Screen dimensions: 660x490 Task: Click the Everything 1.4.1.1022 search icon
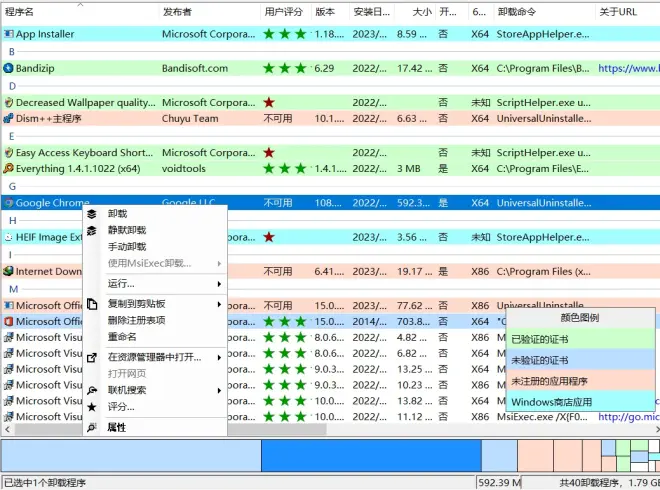point(8,169)
